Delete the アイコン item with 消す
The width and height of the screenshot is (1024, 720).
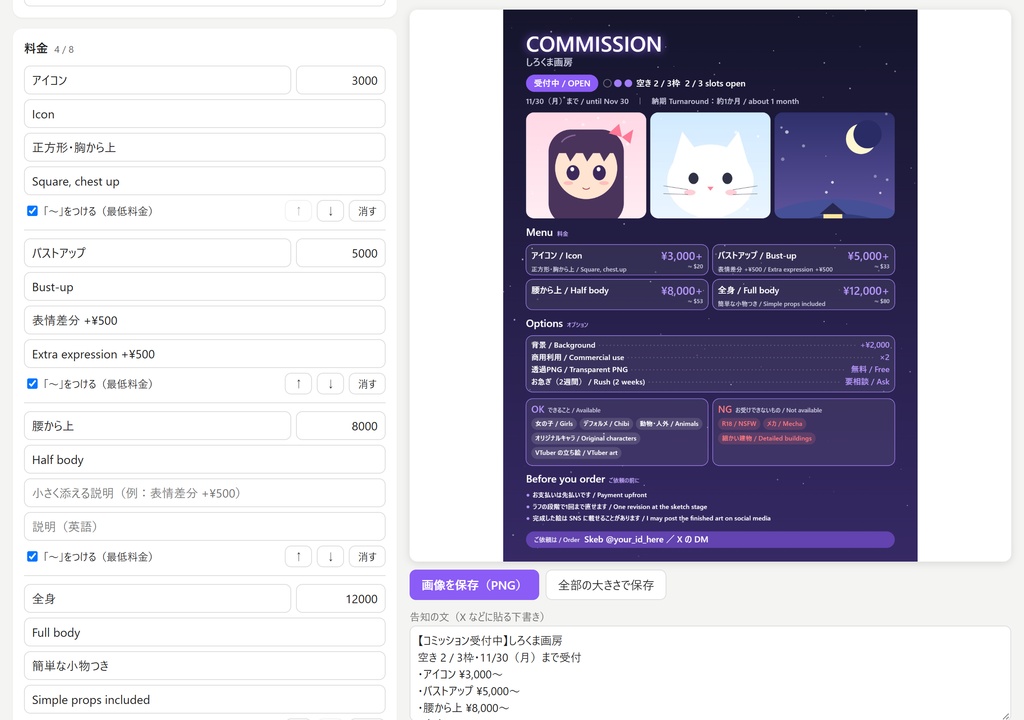pyautogui.click(x=367, y=211)
